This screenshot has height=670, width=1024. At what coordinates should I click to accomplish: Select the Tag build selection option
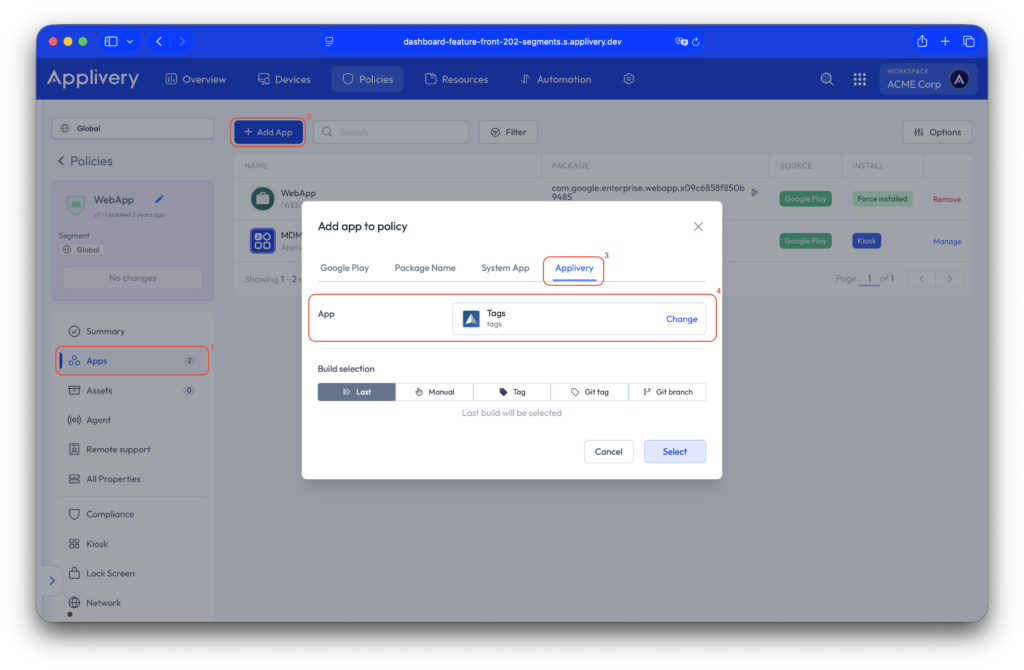pyautogui.click(x=511, y=391)
